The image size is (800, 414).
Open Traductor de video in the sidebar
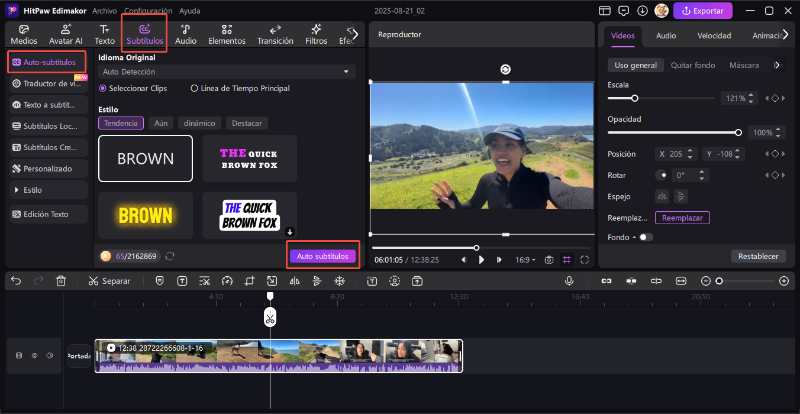(48, 83)
